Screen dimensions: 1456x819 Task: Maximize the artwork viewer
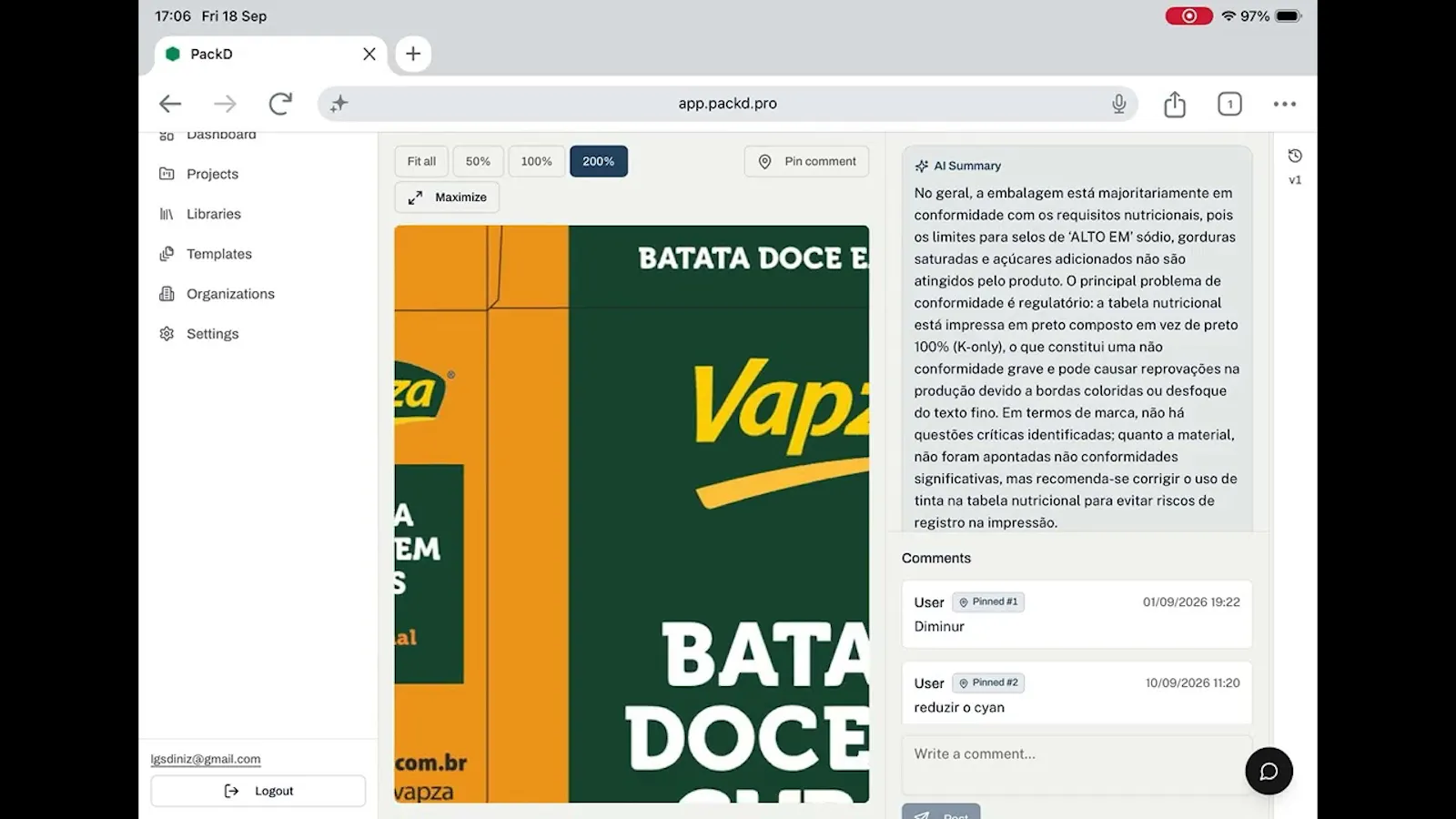coord(447,197)
